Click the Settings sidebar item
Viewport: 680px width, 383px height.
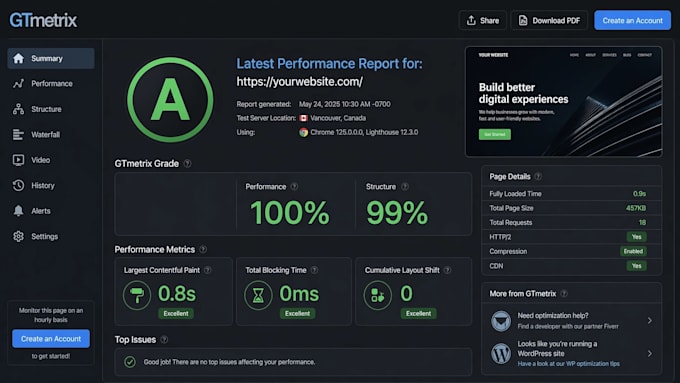(51, 236)
